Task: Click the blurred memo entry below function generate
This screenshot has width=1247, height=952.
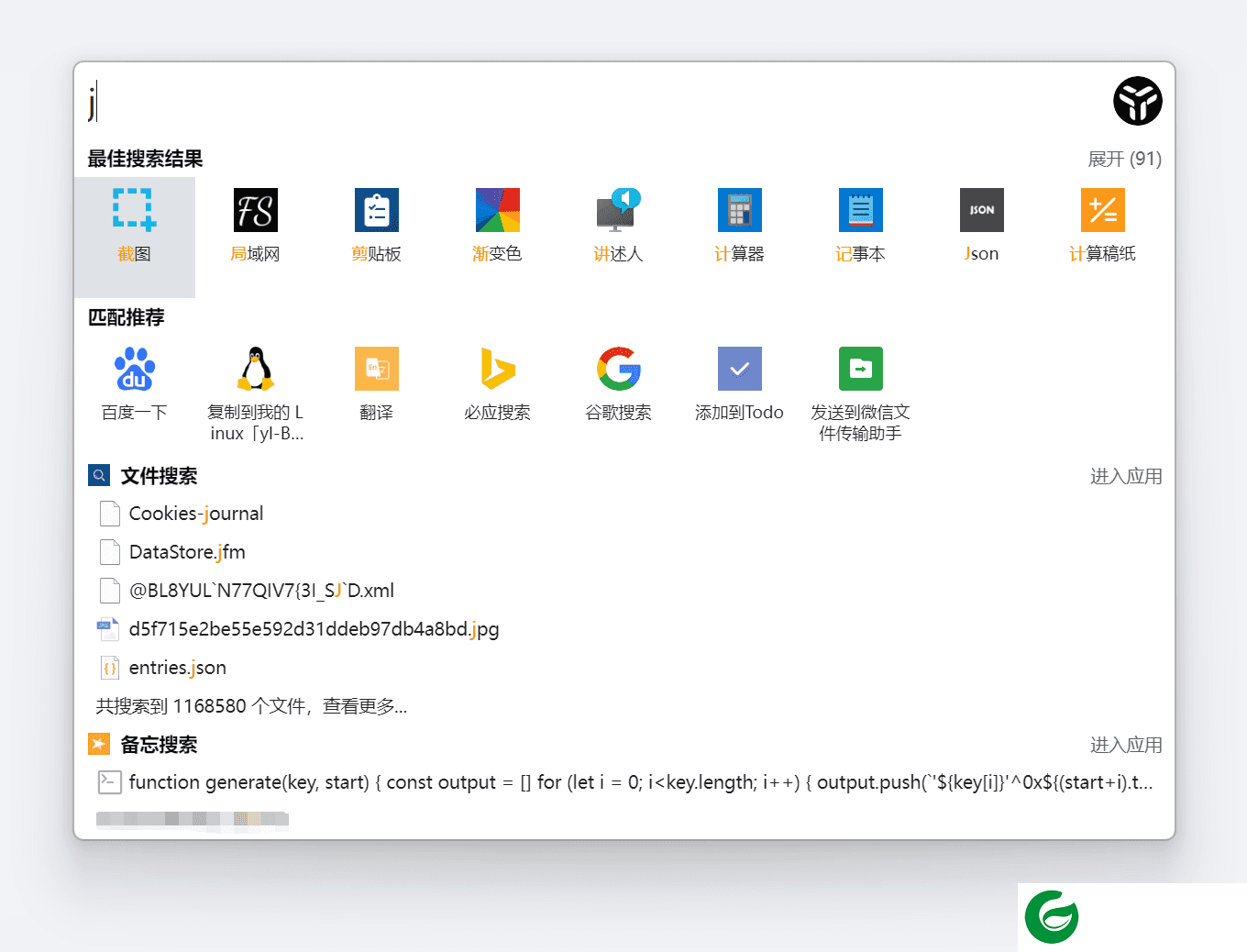Action: (x=193, y=819)
